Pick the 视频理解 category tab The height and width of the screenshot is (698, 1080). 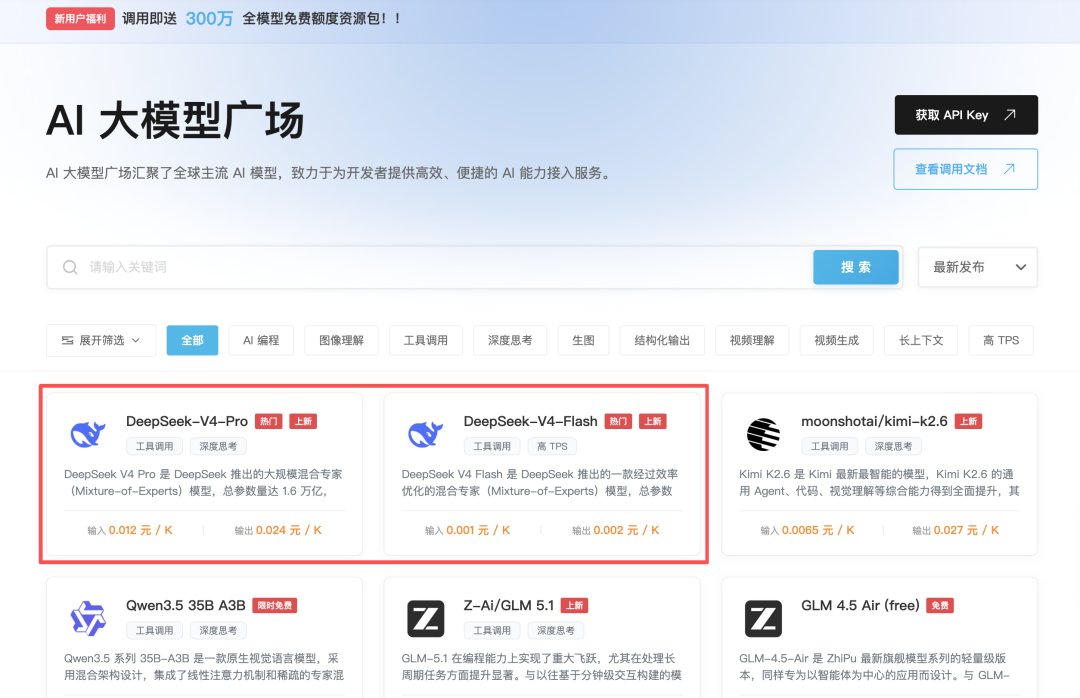point(752,340)
